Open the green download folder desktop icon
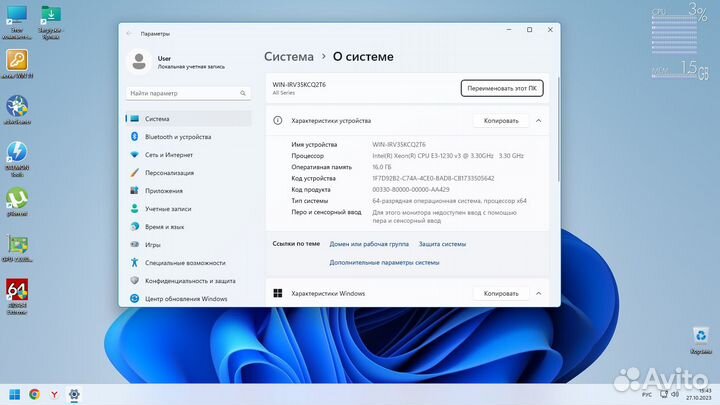Viewport: 720px width, 405px height. tap(51, 22)
